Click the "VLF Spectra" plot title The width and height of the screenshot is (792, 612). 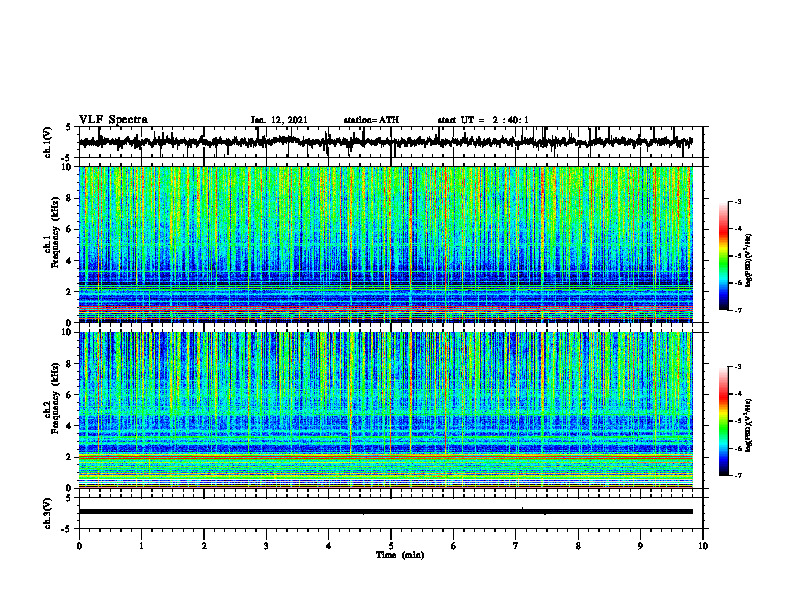(113, 120)
